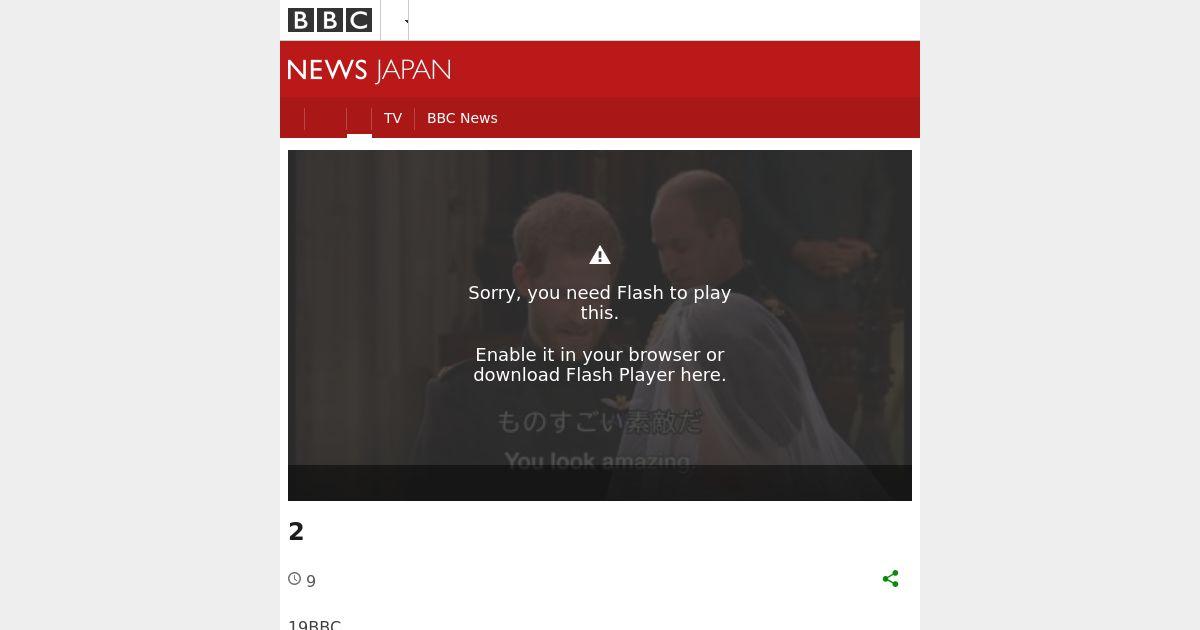Select the active tab with the white underline
This screenshot has height=630, width=1200.
(359, 119)
